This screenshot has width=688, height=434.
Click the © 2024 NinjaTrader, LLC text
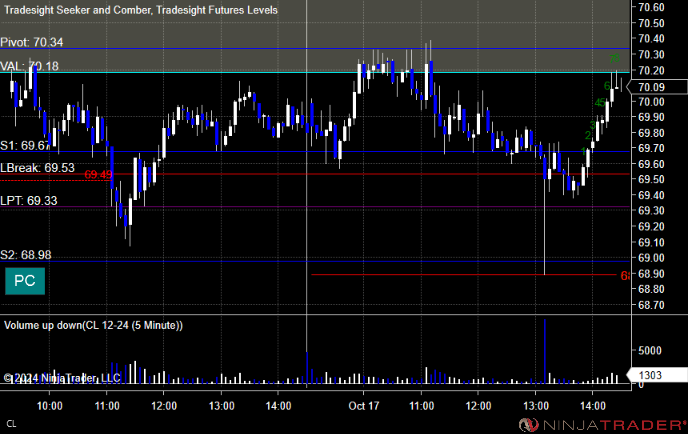click(x=62, y=378)
